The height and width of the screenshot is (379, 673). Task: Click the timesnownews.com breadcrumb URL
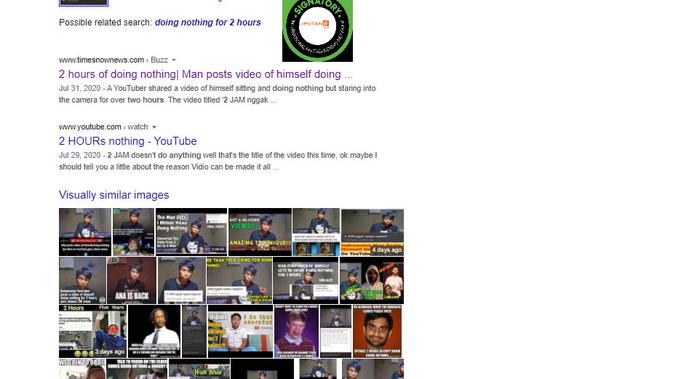[x=101, y=60]
